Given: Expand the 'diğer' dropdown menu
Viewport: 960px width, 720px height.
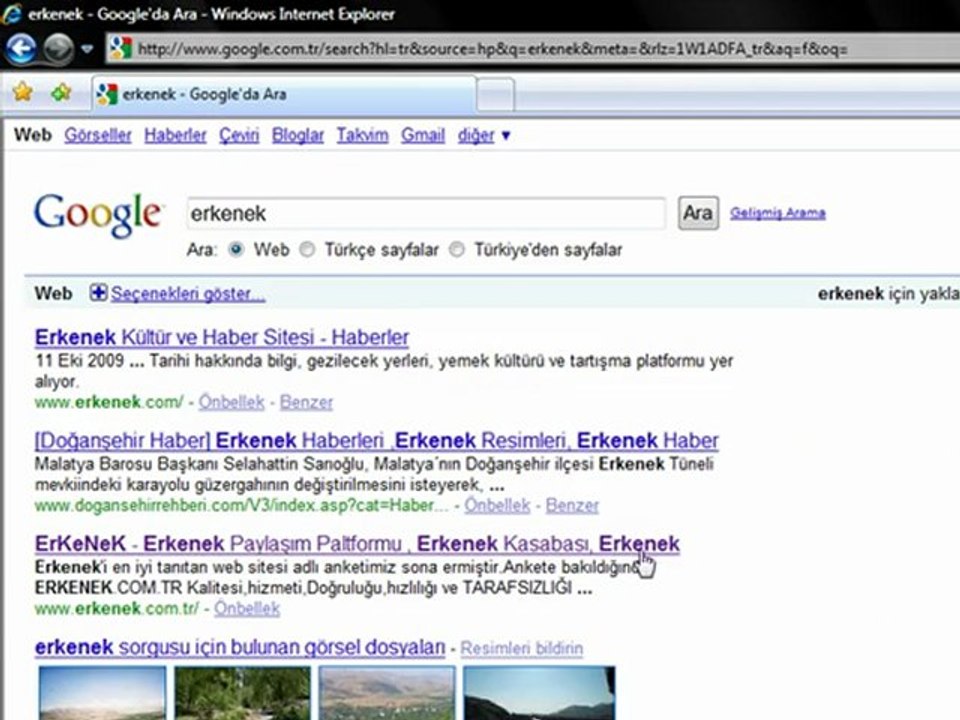Looking at the screenshot, I should [x=484, y=135].
